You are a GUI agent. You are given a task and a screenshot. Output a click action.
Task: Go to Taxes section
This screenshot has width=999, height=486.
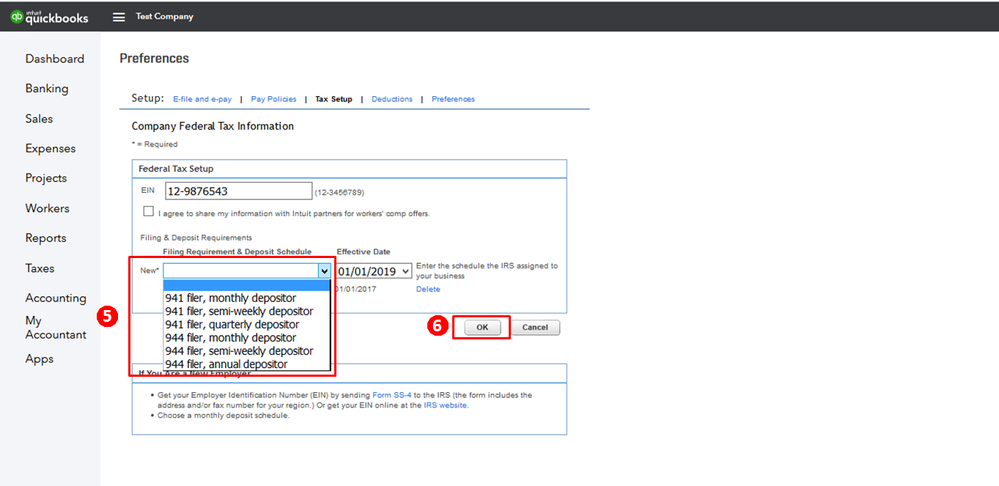[40, 268]
